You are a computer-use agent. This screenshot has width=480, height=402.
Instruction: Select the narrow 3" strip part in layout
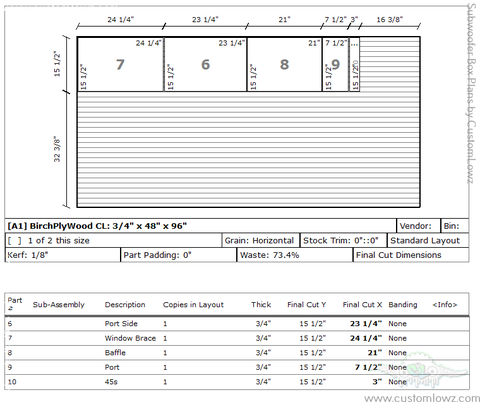point(355,64)
